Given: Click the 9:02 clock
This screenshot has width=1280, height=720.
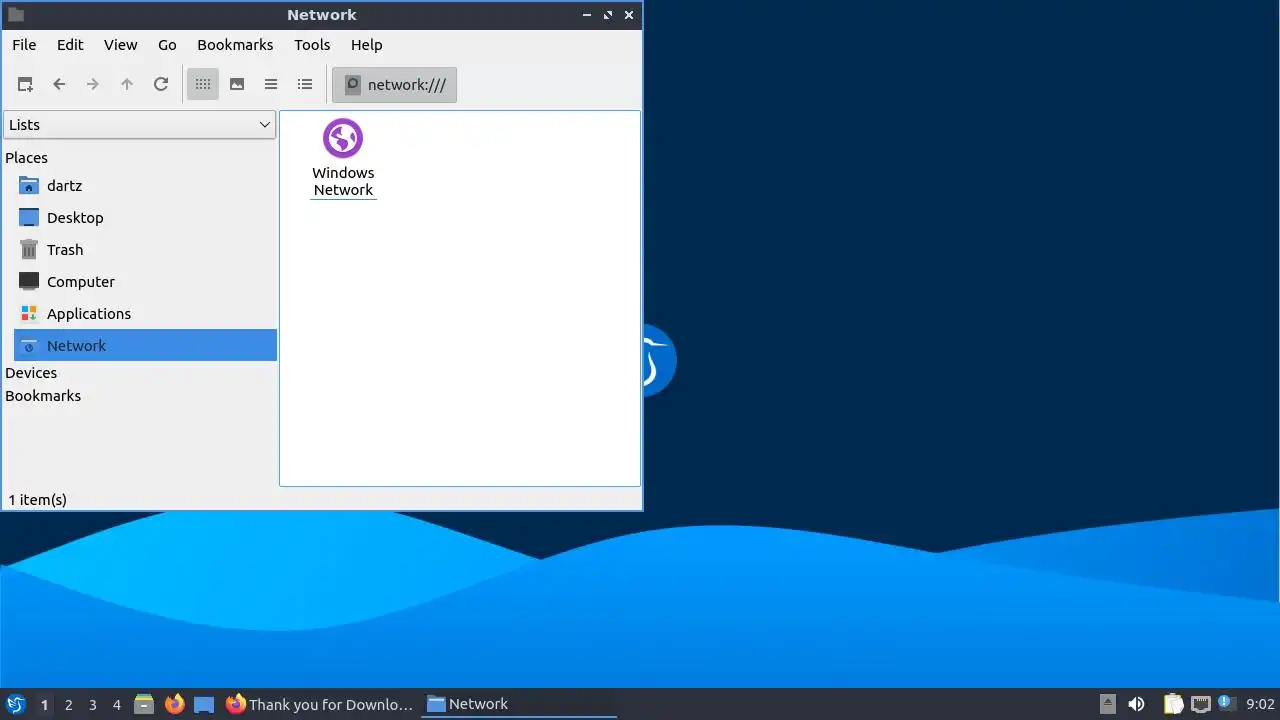Looking at the screenshot, I should (1260, 704).
